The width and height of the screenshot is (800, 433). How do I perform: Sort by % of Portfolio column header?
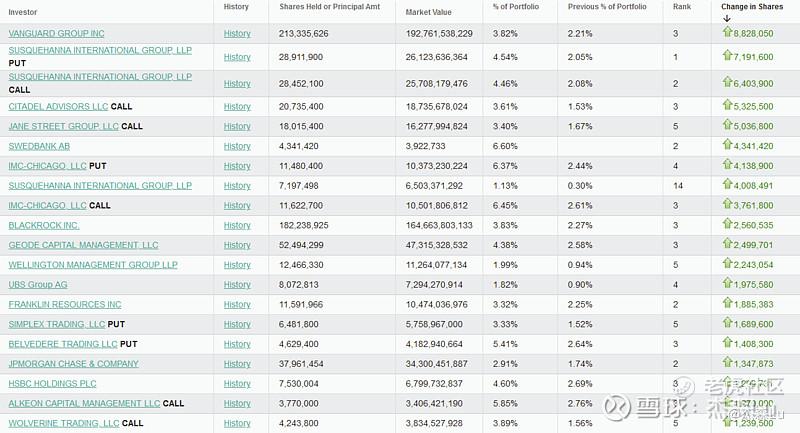coord(515,7)
